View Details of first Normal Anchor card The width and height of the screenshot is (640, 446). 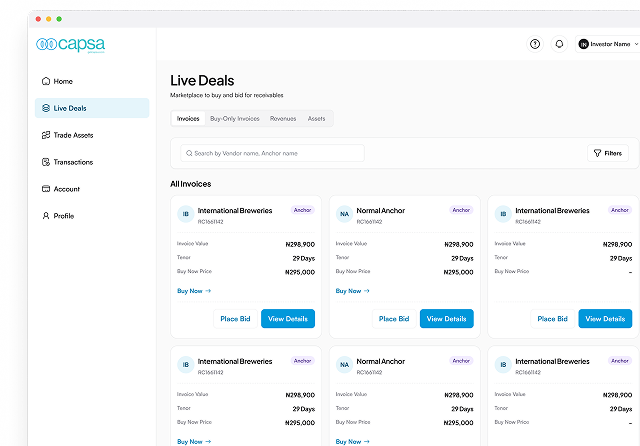coord(447,319)
